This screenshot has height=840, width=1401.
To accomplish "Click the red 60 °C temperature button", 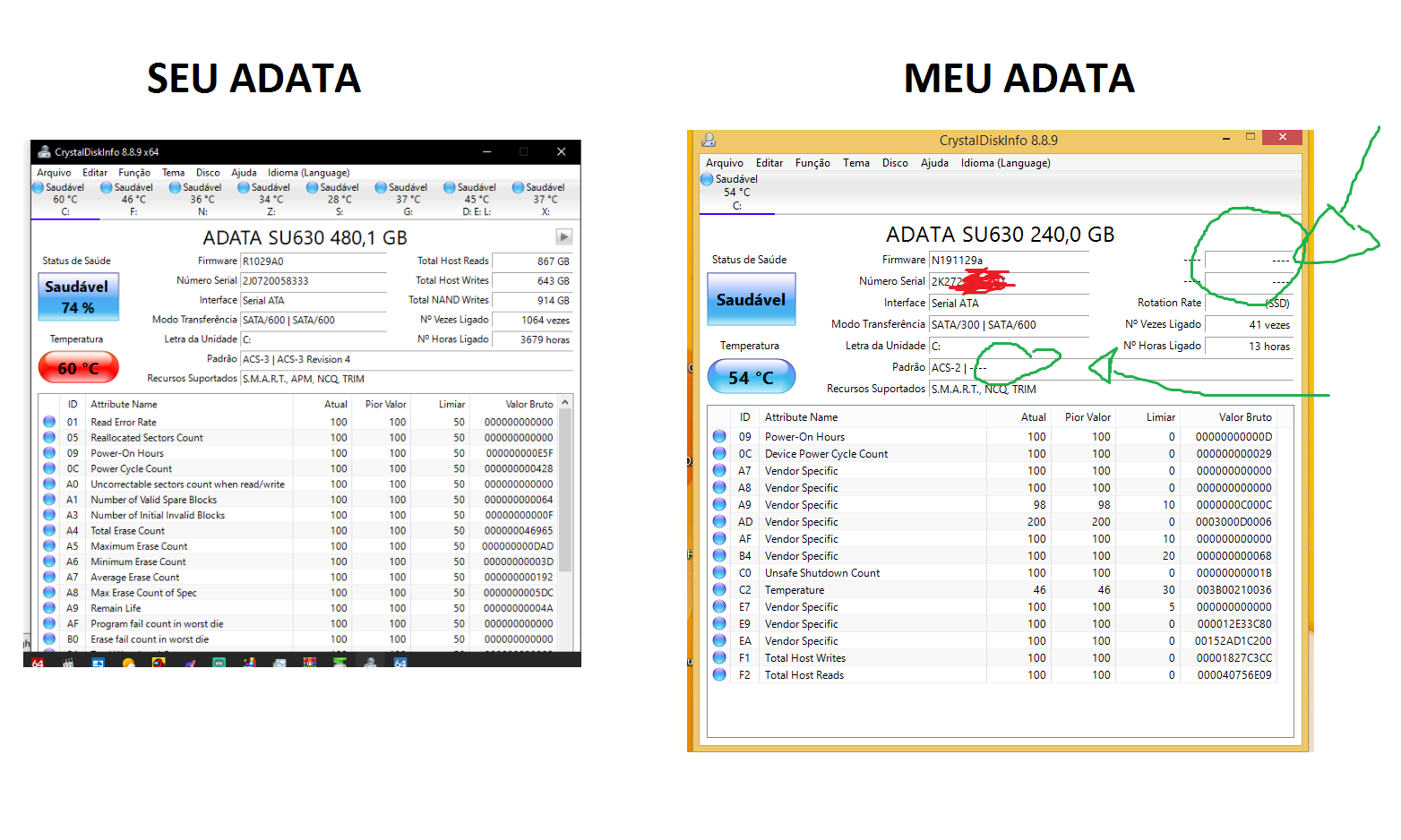I will (78, 367).
